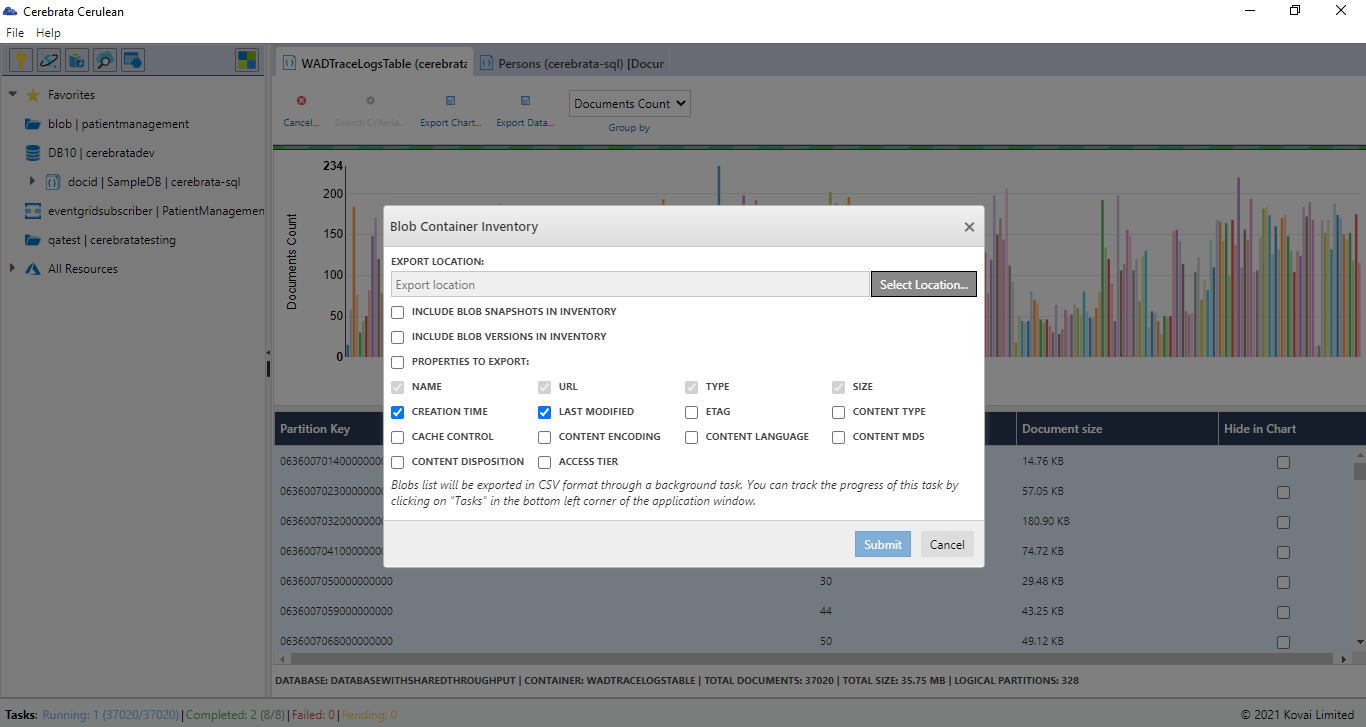Check the Access Tier property checkbox
Viewport: 1366px width, 727px height.
click(545, 462)
